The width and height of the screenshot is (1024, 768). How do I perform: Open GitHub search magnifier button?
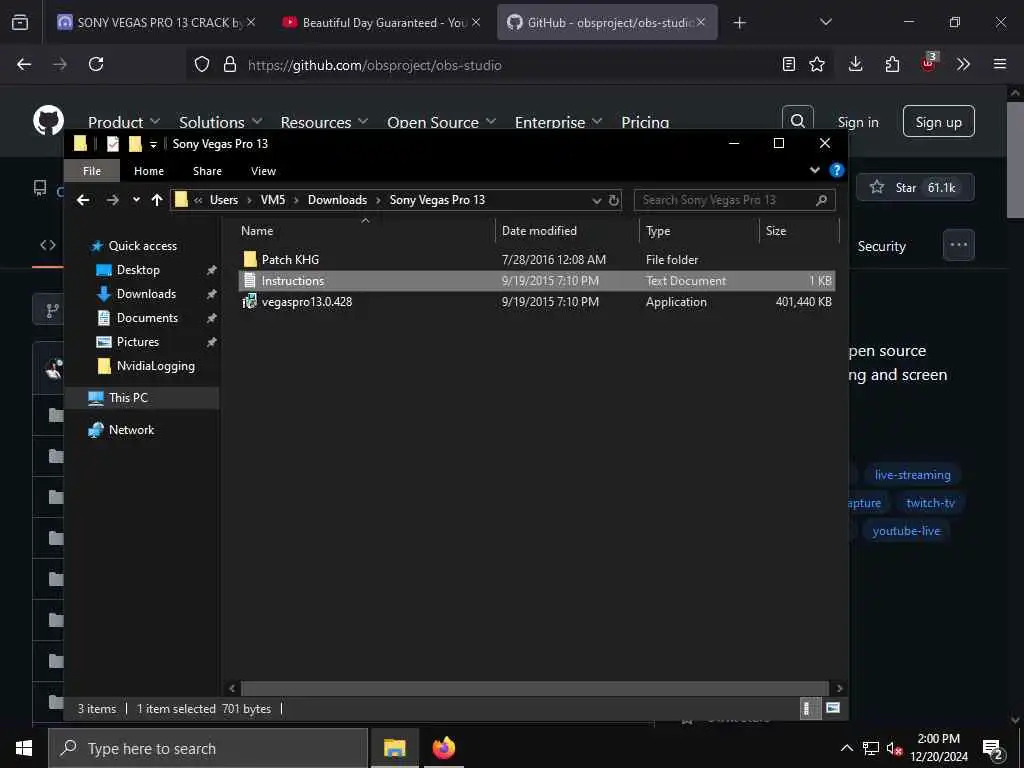(797, 121)
